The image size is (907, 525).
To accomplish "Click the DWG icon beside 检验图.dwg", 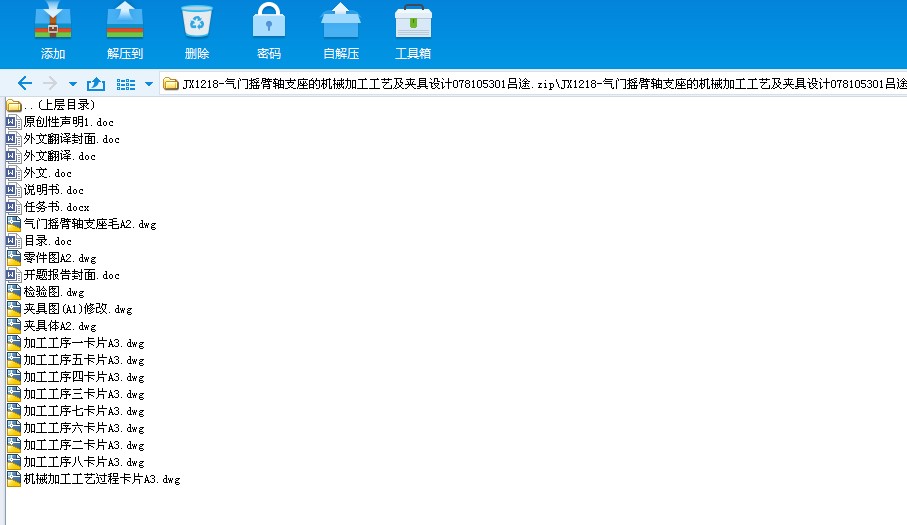I will (14, 292).
